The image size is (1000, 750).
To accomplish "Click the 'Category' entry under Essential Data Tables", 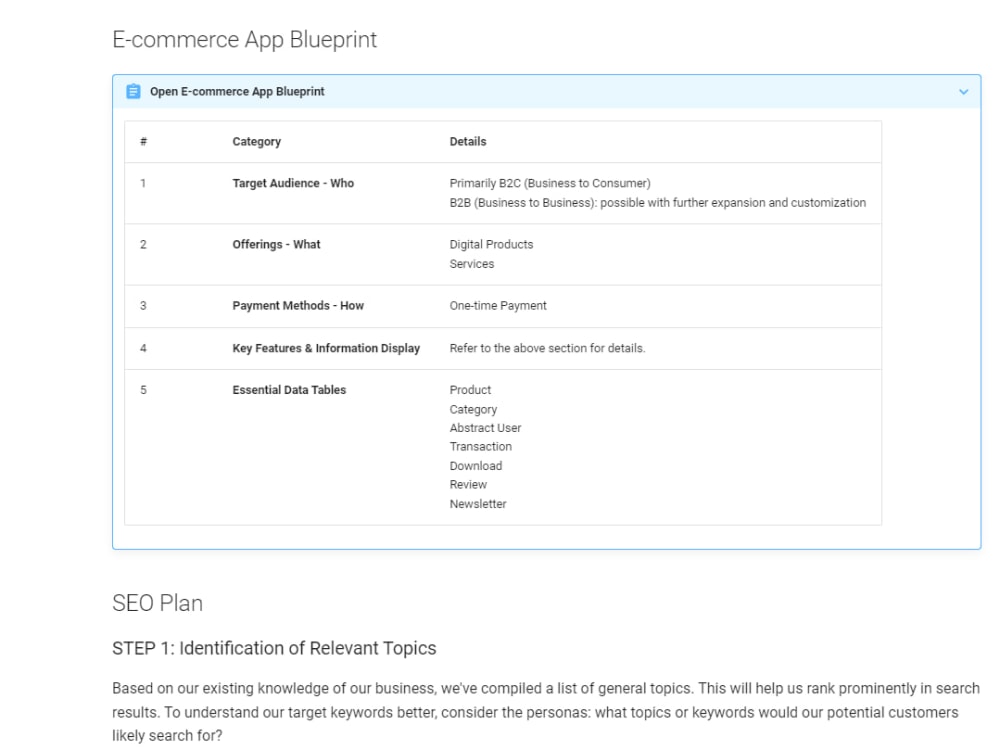I will point(473,409).
